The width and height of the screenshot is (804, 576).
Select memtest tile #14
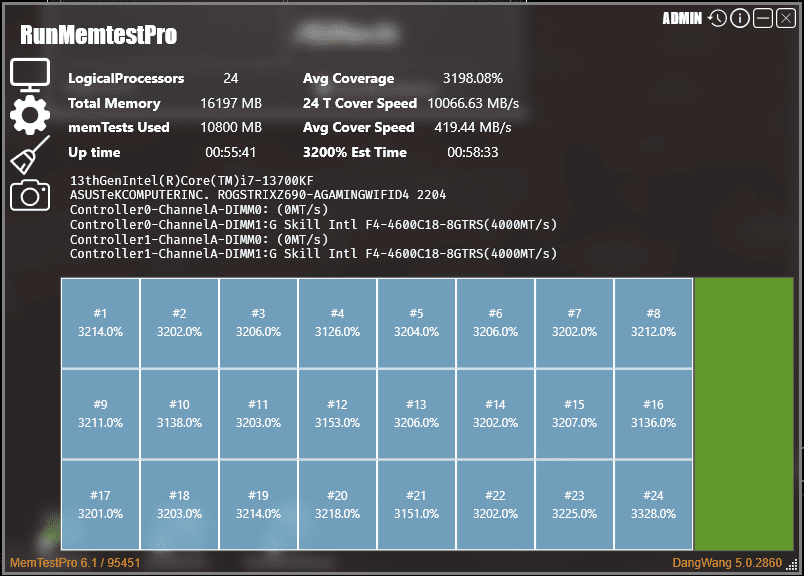click(x=495, y=414)
